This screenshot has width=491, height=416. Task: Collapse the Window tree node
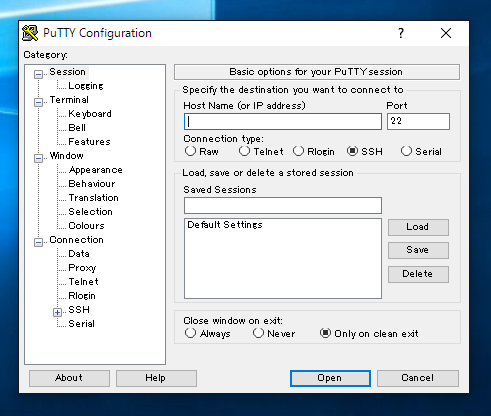pos(38,158)
